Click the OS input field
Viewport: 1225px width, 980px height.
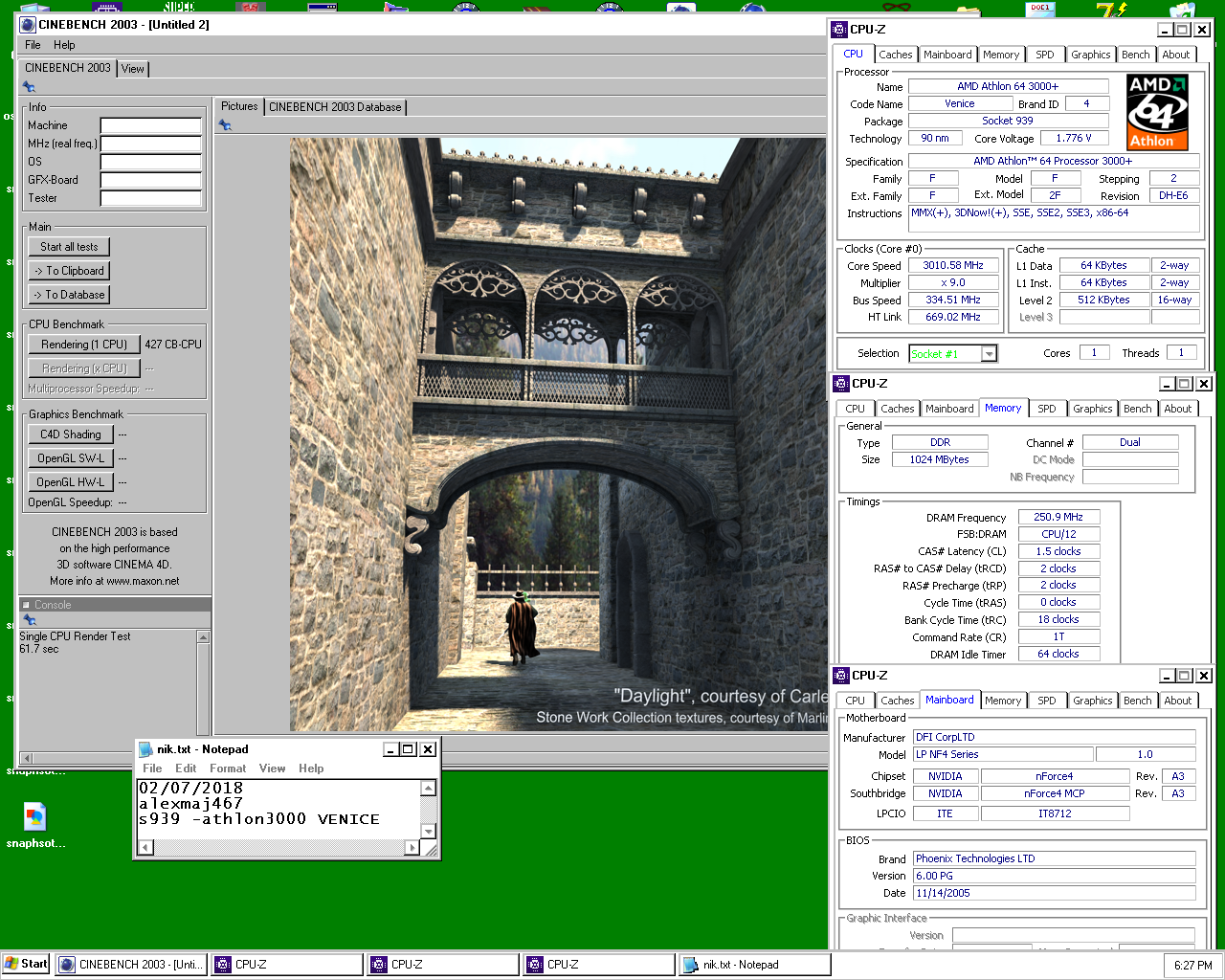click(x=151, y=162)
